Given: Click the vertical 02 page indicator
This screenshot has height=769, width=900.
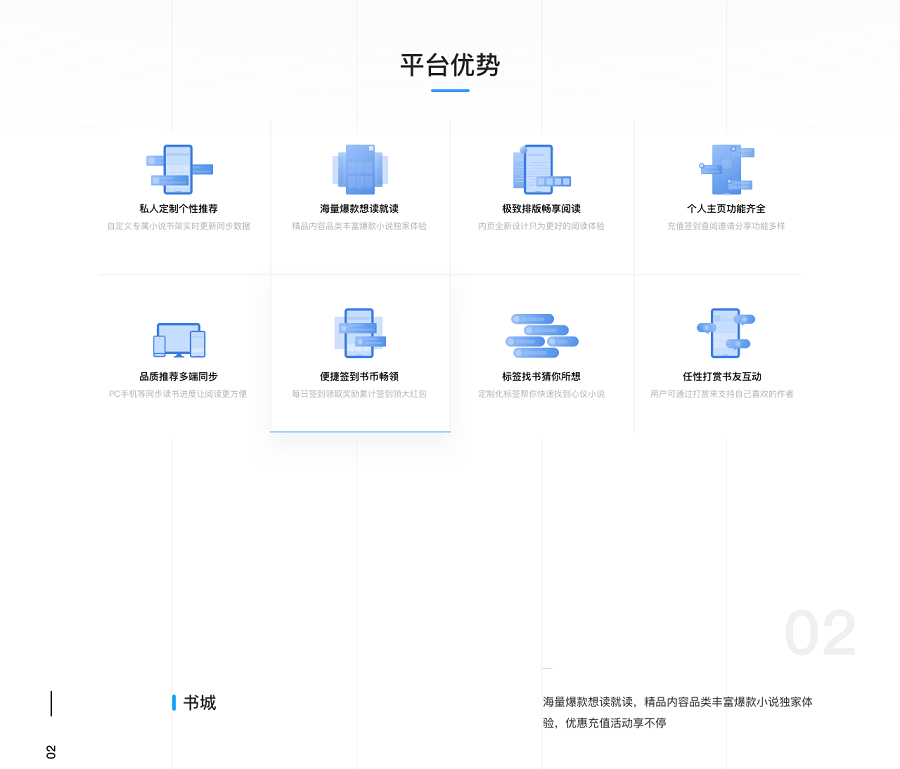Looking at the screenshot, I should pyautogui.click(x=51, y=752).
